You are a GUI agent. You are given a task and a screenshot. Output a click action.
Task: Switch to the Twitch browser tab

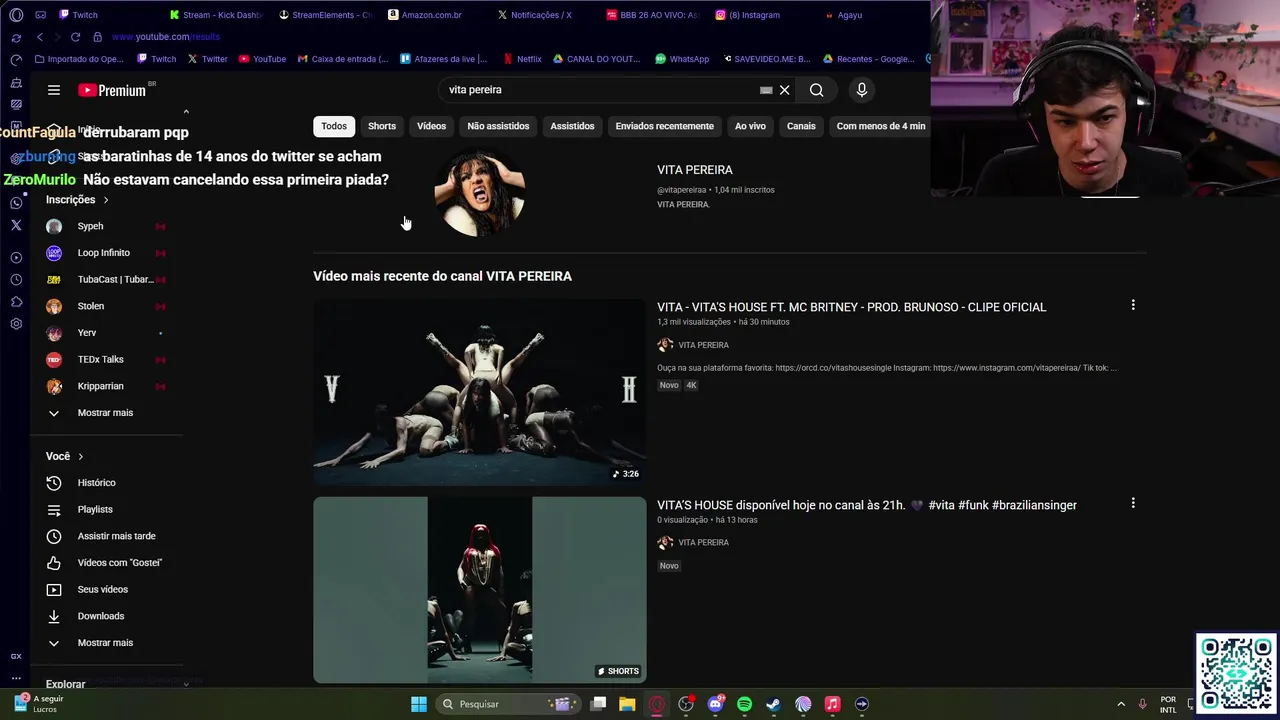(x=78, y=15)
